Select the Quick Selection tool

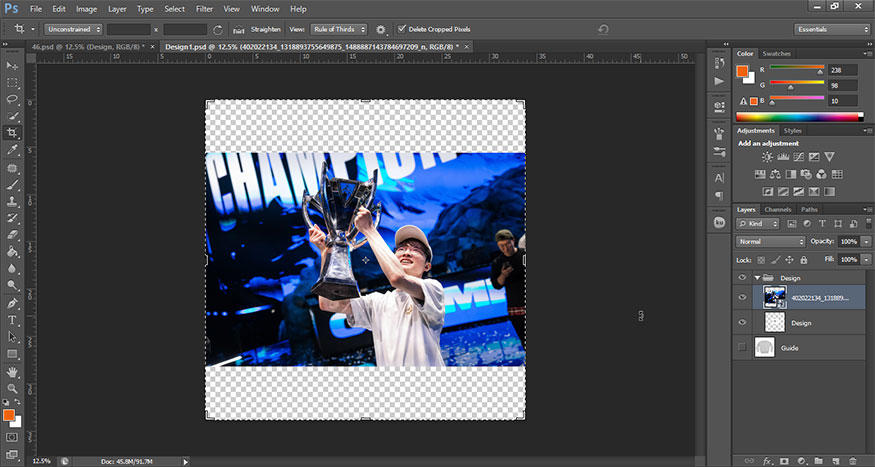point(12,116)
